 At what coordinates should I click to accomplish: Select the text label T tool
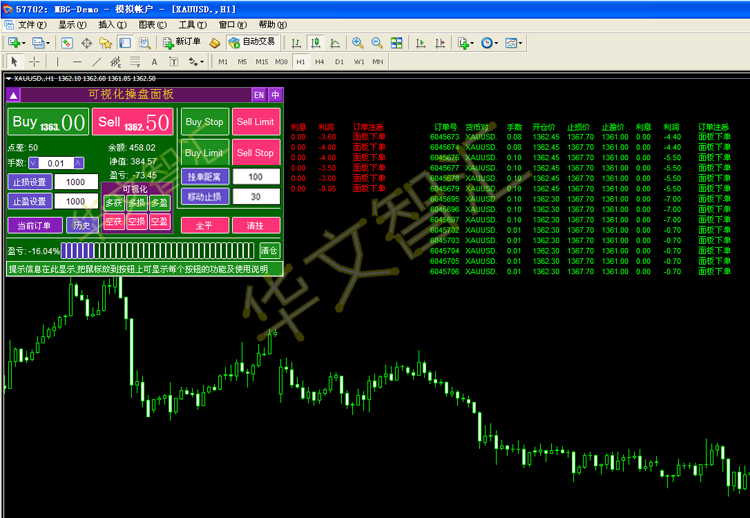pos(174,61)
